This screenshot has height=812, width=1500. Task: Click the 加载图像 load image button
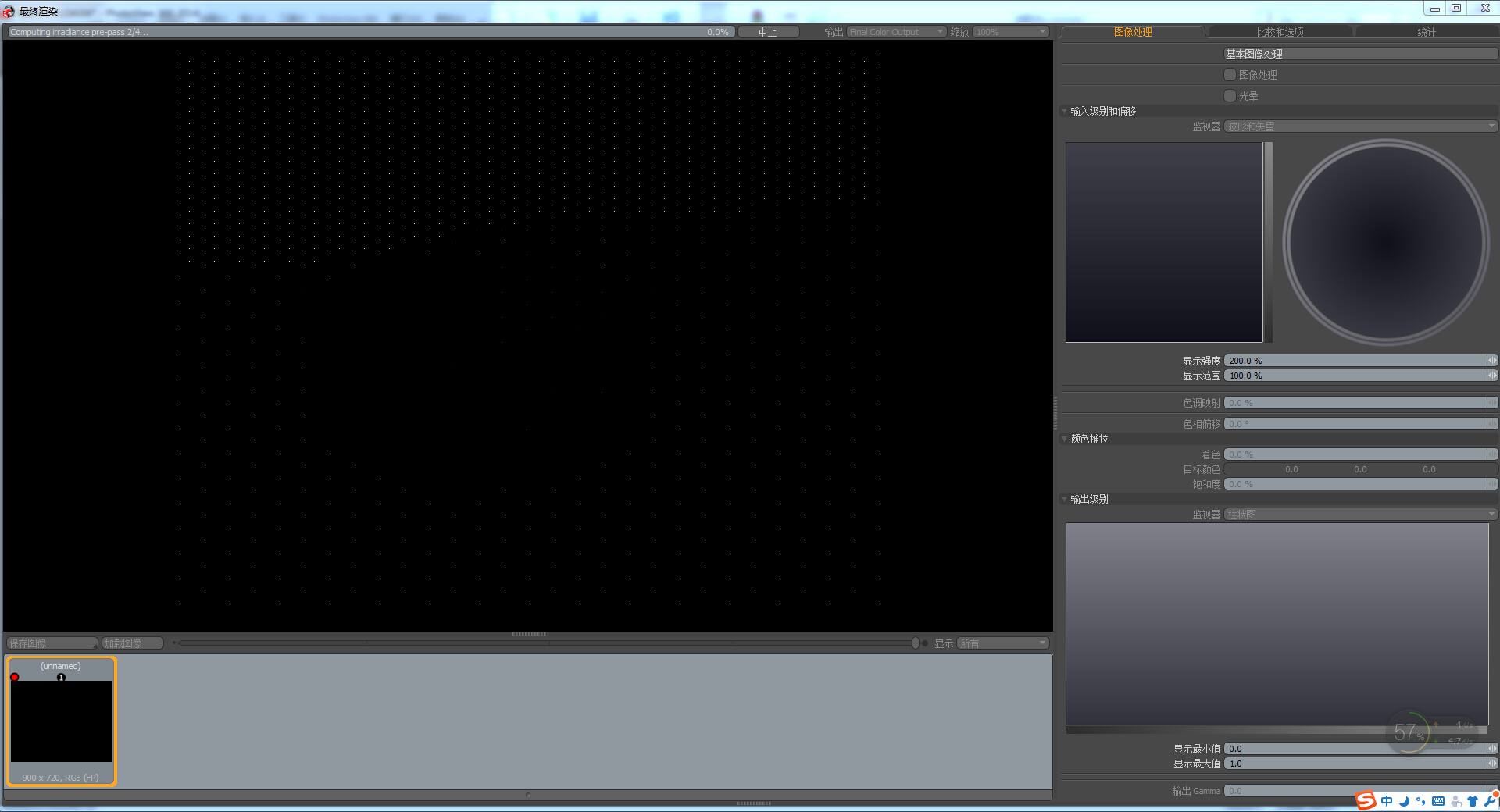[133, 643]
